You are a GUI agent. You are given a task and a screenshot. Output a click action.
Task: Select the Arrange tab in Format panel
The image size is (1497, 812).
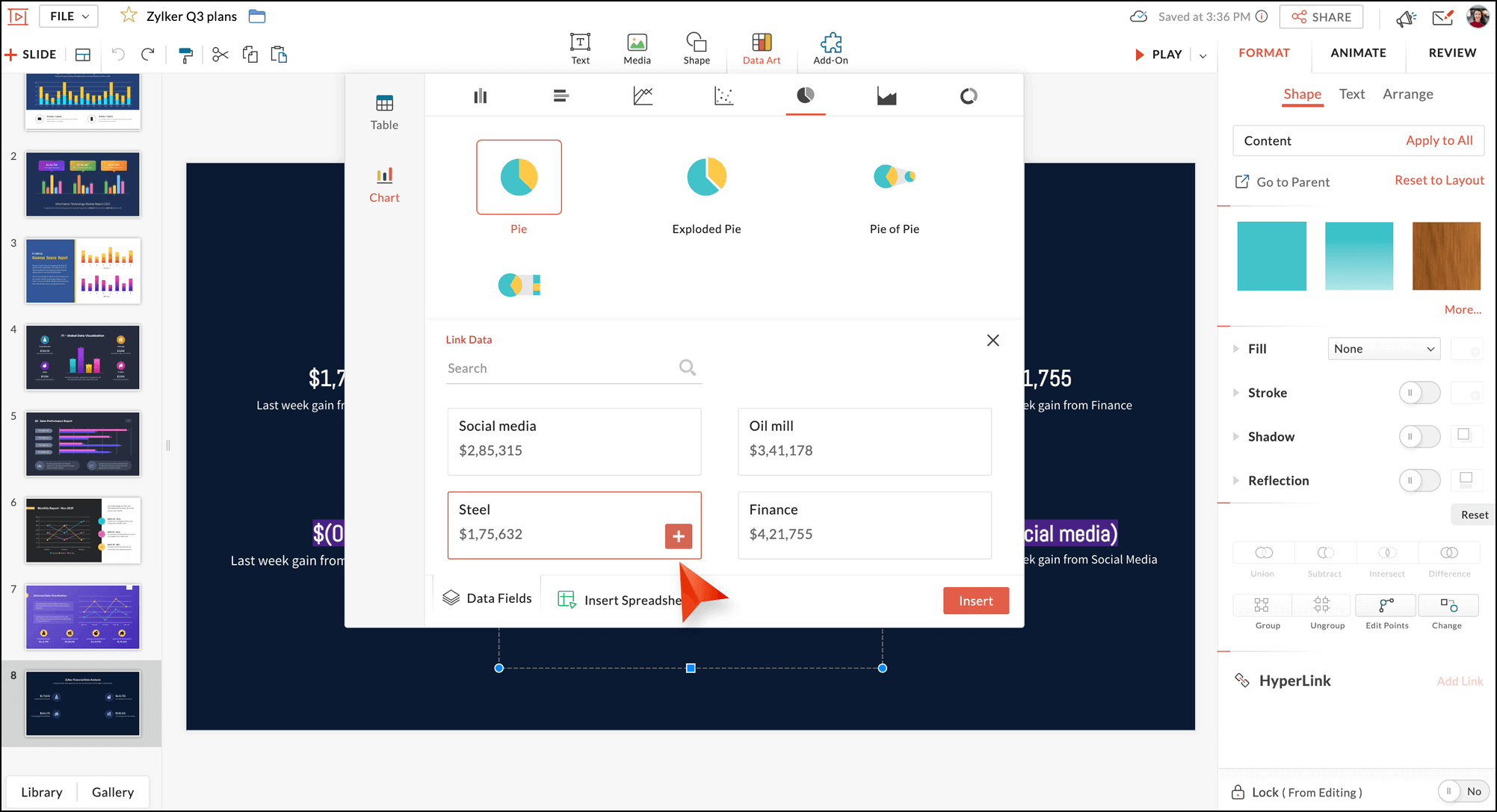point(1408,94)
